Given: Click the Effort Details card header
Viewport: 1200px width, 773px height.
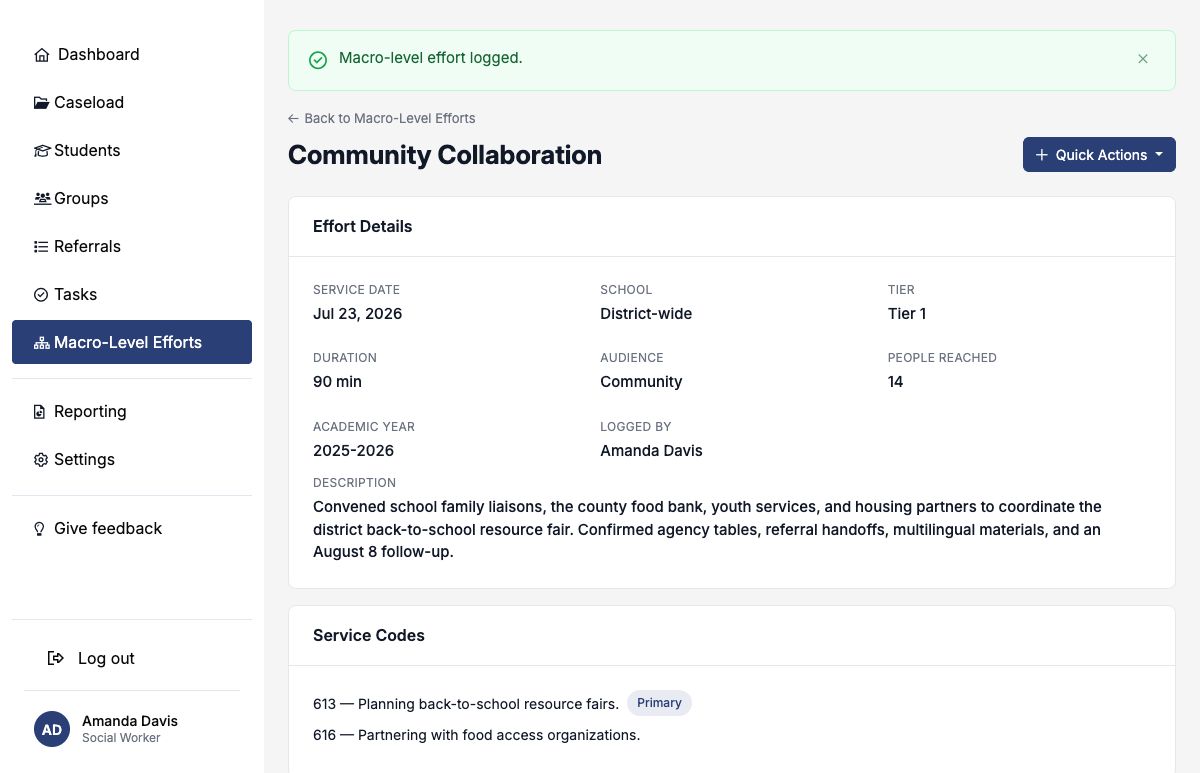Looking at the screenshot, I should pos(732,227).
